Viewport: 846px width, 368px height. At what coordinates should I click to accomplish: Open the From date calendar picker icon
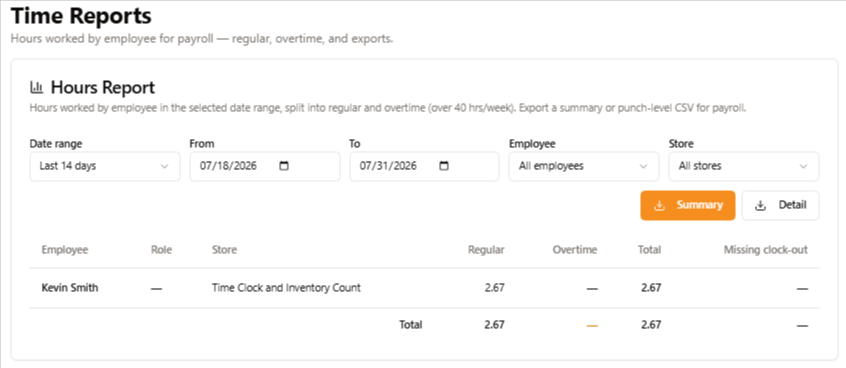pyautogui.click(x=284, y=166)
